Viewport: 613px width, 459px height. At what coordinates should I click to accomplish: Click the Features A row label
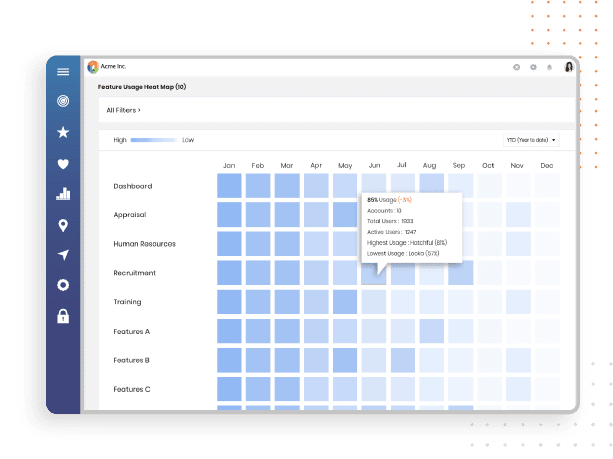point(132,332)
